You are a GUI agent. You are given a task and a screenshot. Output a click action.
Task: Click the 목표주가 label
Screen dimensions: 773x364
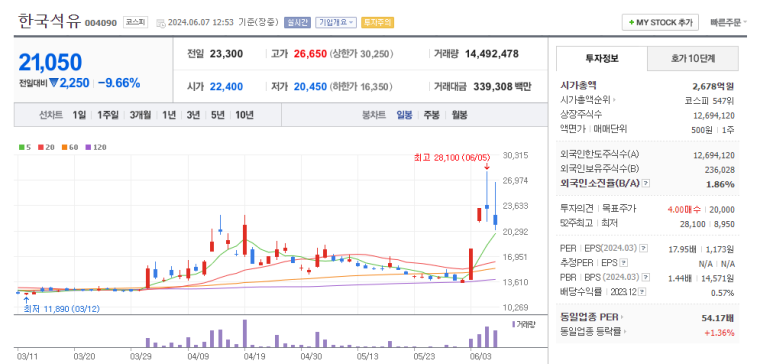[619, 208]
